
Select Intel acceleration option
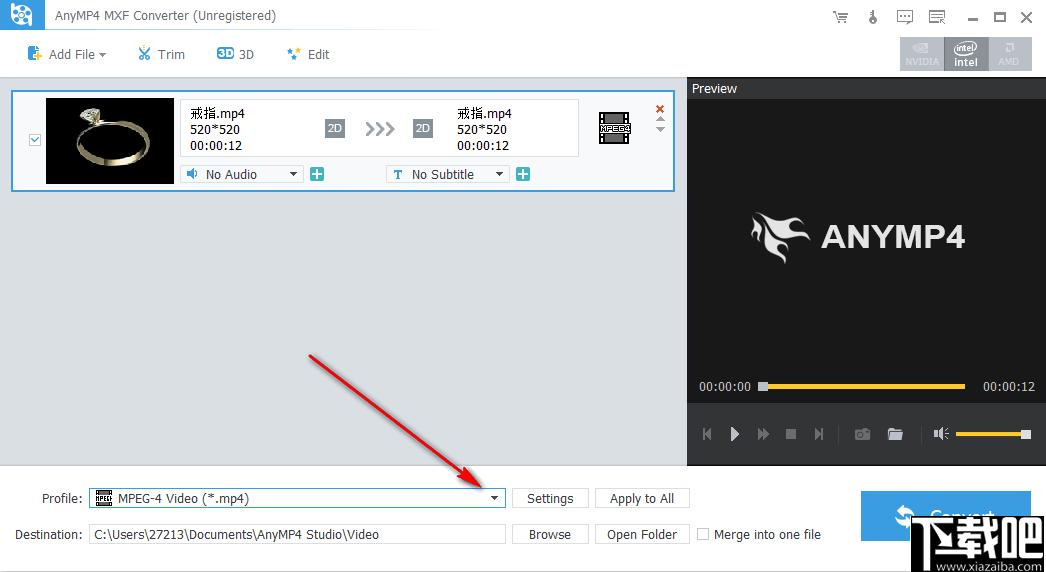(965, 54)
